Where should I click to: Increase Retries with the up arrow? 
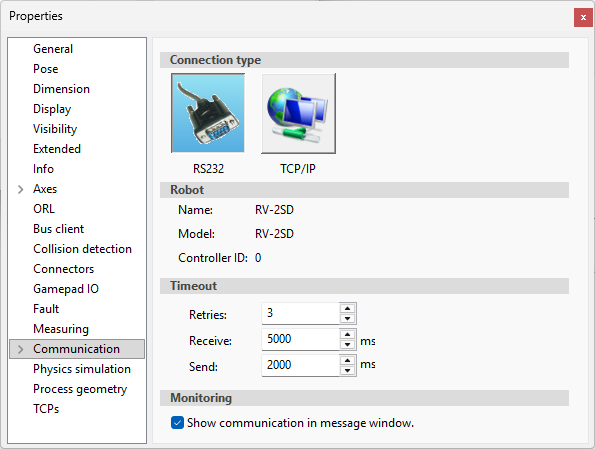coord(347,308)
